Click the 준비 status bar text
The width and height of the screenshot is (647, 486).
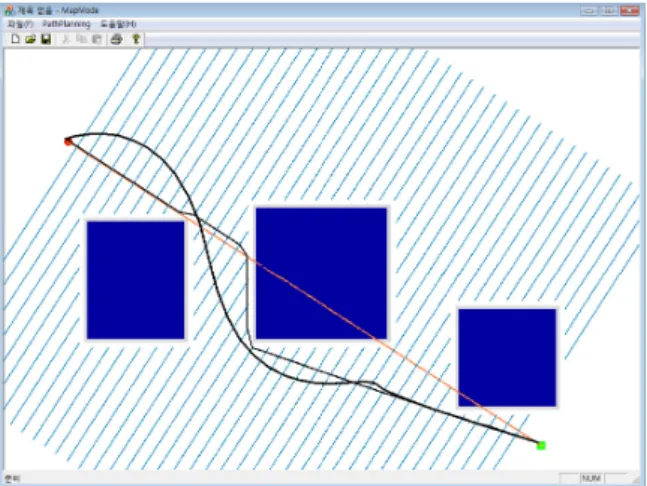12,479
